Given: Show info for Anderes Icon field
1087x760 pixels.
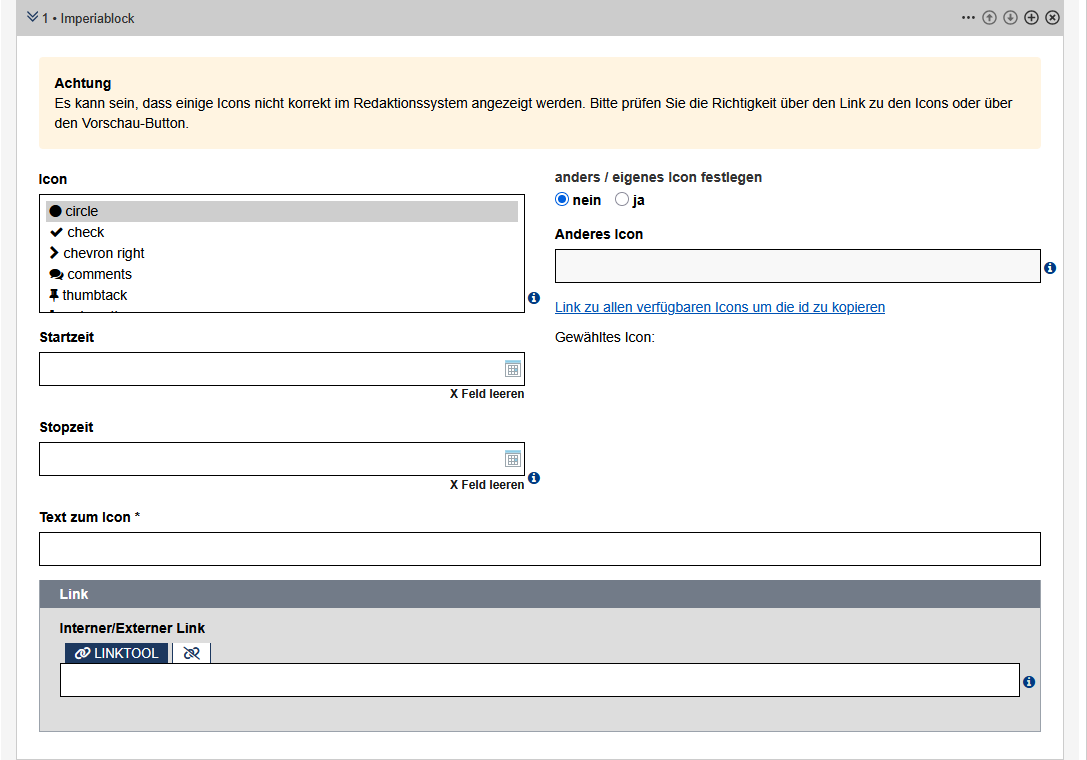Looking at the screenshot, I should point(1050,268).
